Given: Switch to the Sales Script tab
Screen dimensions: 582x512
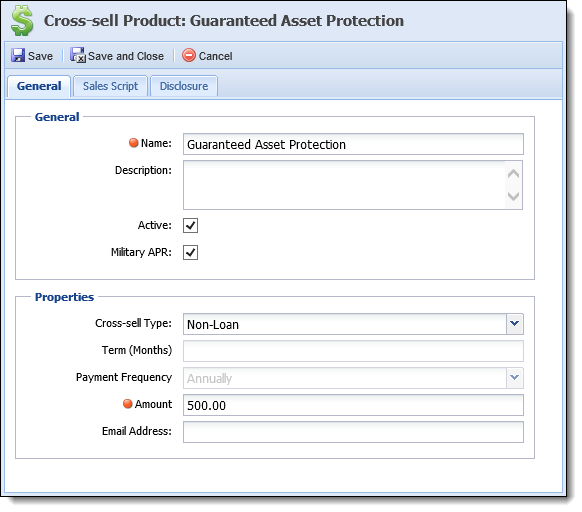Looking at the screenshot, I should click(x=110, y=86).
